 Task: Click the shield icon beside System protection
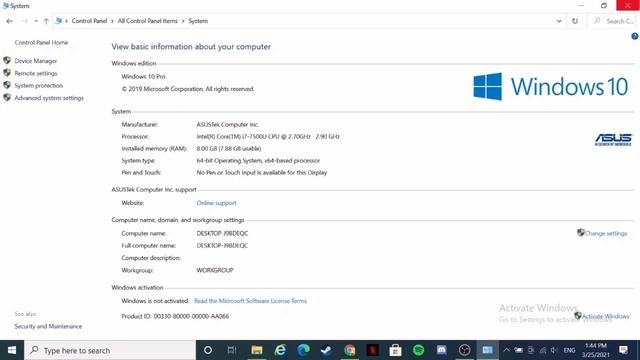[x=7, y=85]
